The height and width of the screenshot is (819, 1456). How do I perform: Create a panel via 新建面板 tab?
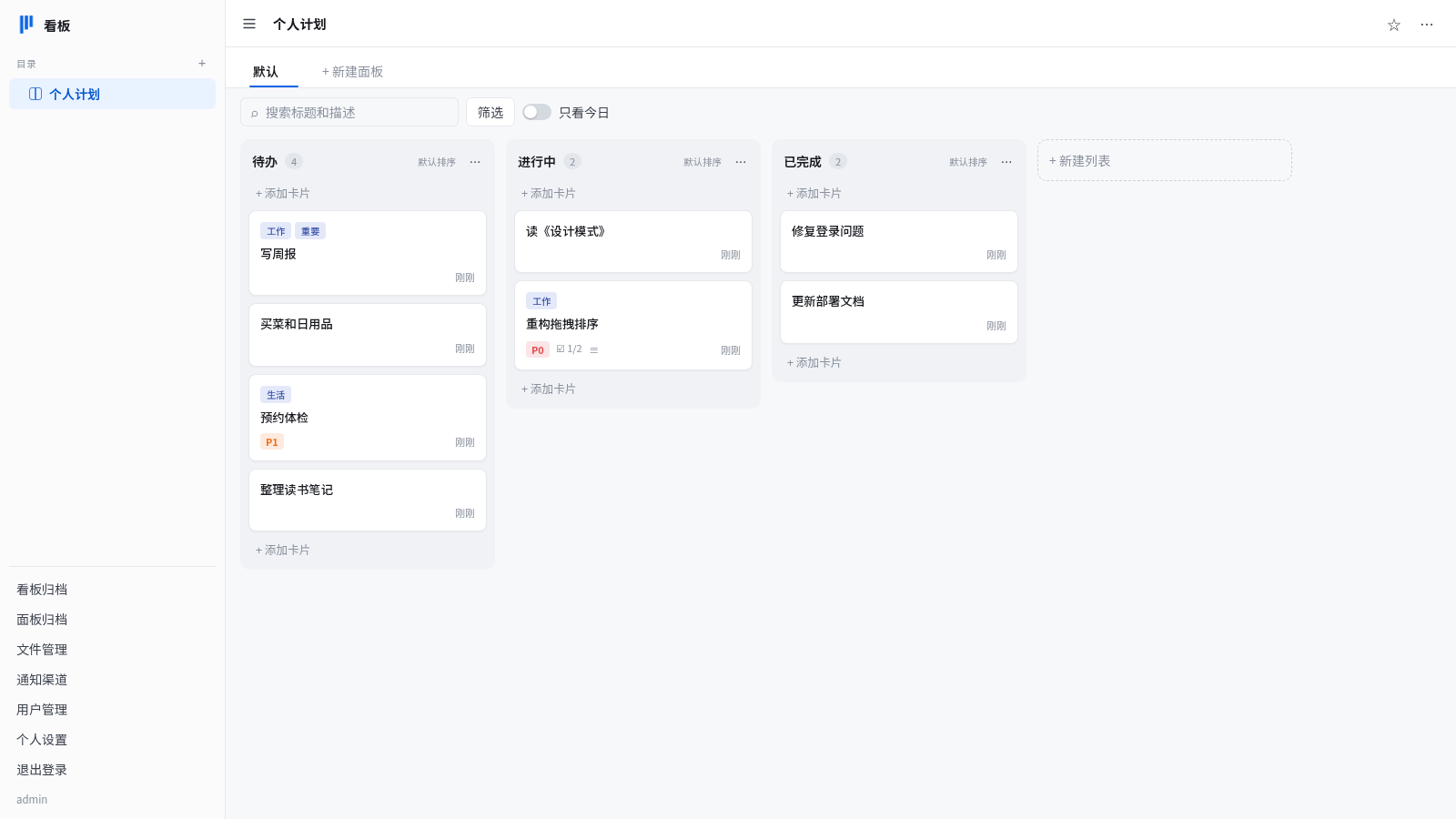click(352, 72)
